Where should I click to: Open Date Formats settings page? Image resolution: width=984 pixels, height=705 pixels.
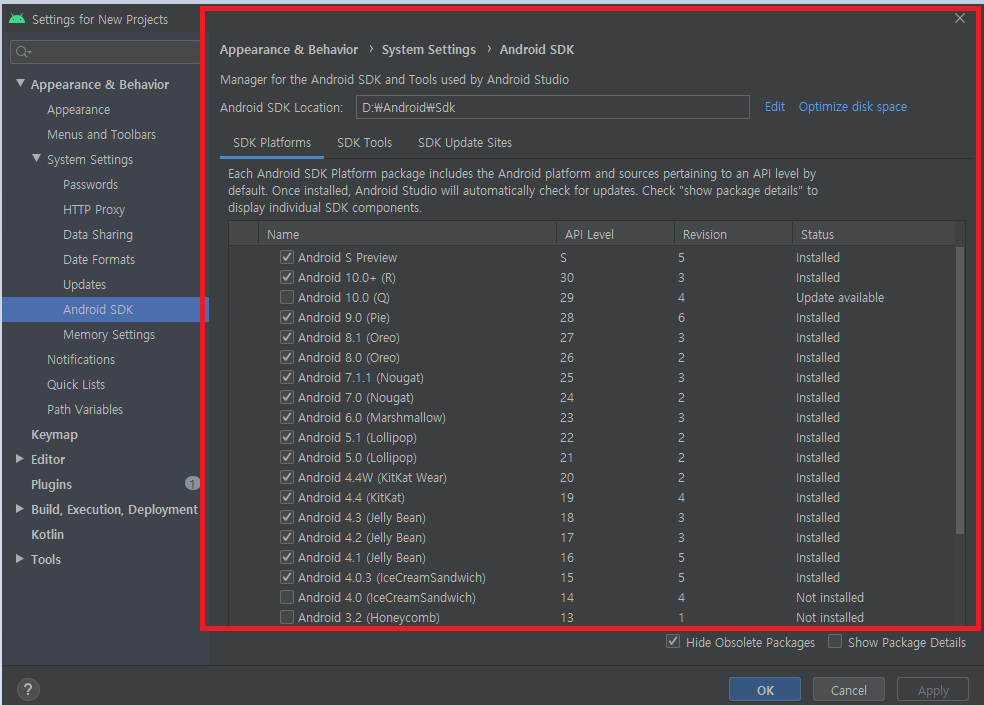coord(99,259)
